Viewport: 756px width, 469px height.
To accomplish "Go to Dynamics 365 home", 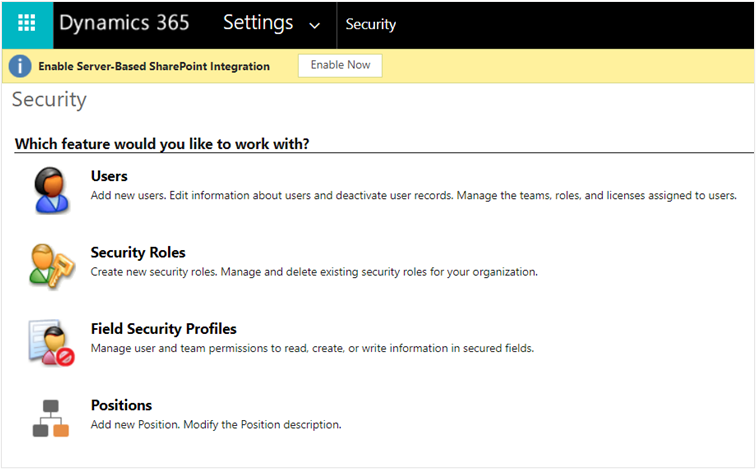I will (x=124, y=23).
